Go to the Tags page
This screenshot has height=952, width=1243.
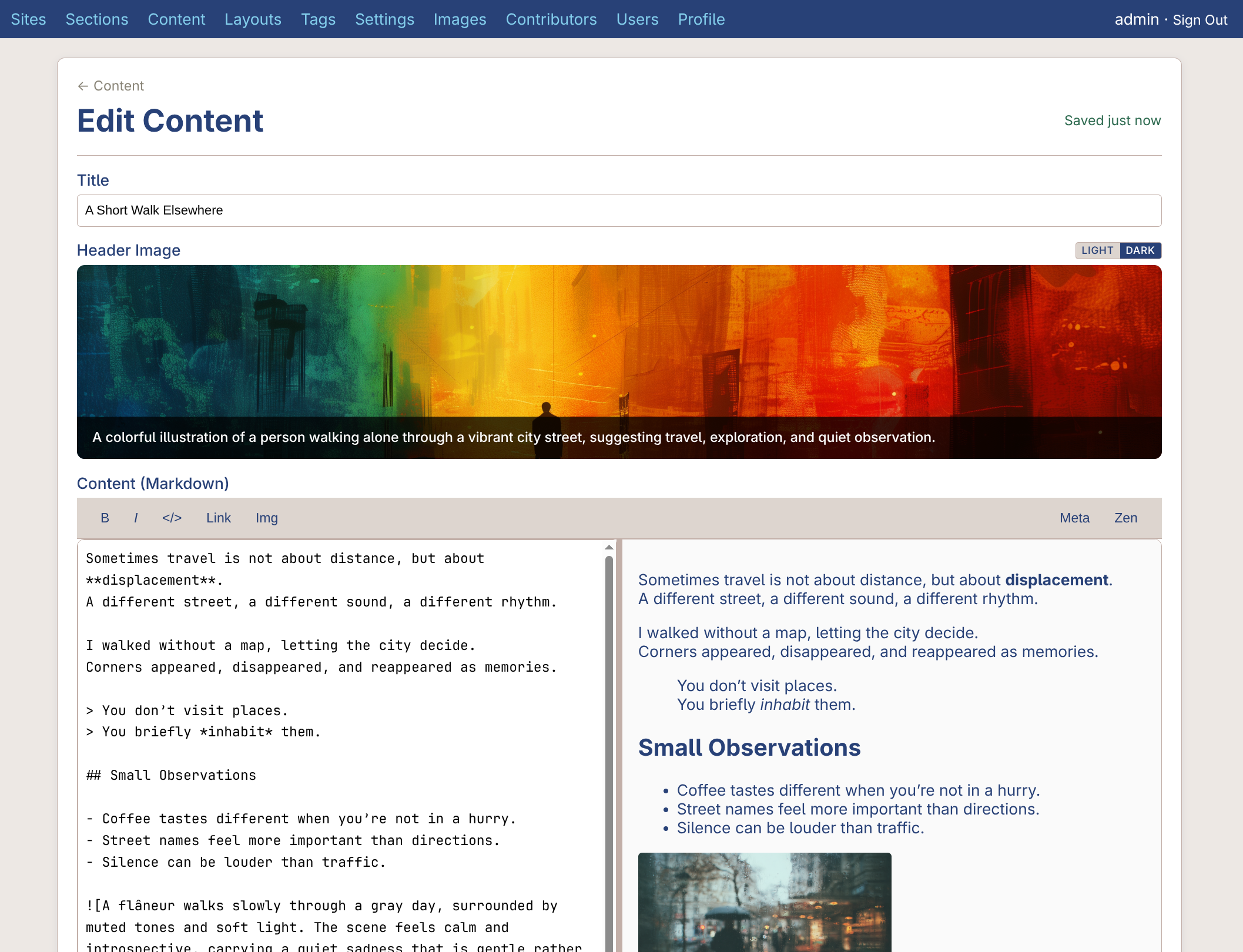tap(318, 19)
